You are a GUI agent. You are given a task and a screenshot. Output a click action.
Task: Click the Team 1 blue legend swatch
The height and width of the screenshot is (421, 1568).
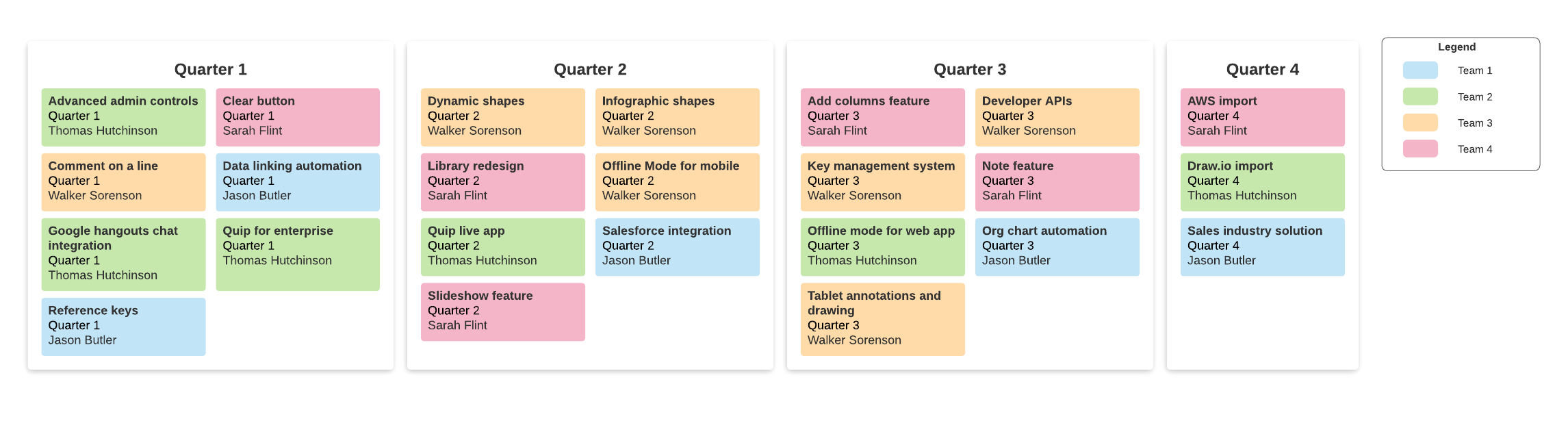point(1419,71)
